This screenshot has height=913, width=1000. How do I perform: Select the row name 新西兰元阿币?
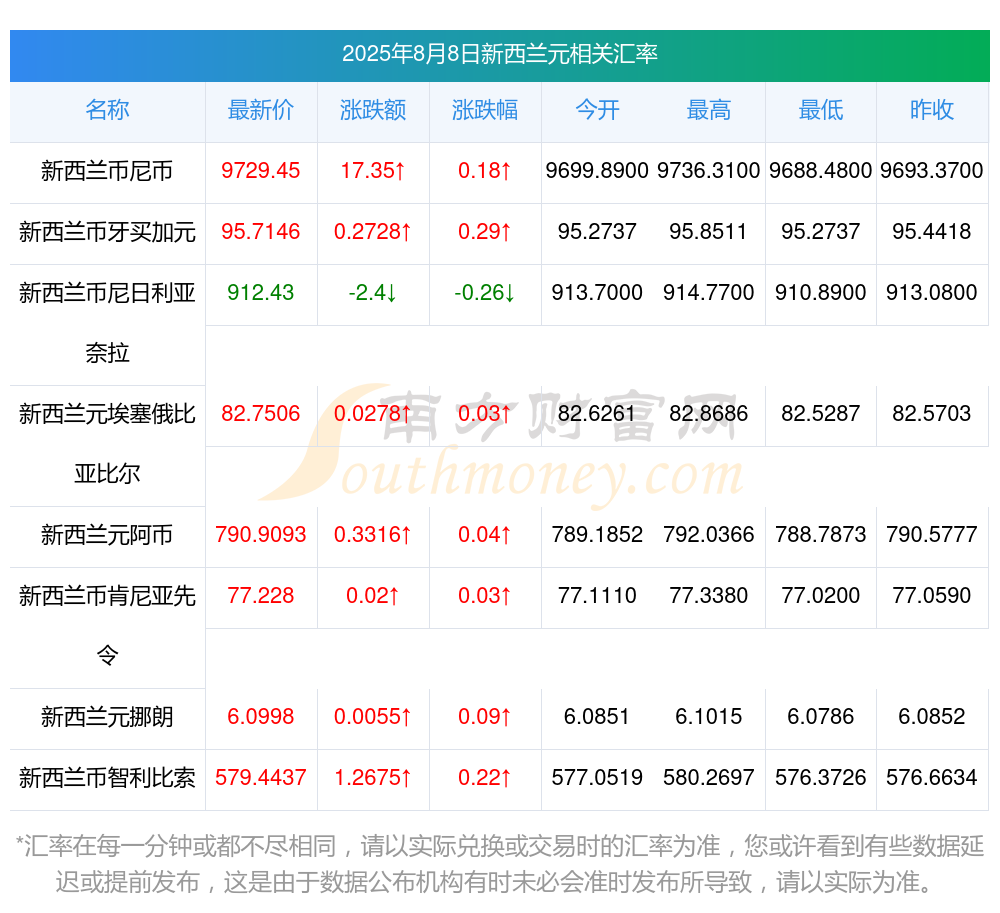pyautogui.click(x=107, y=535)
